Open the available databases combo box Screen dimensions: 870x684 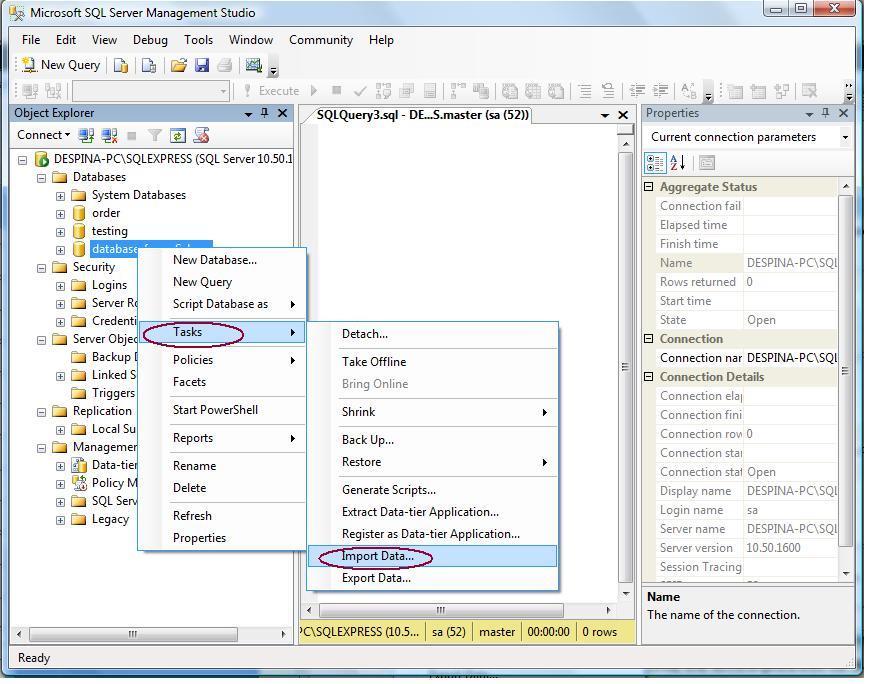click(x=151, y=90)
